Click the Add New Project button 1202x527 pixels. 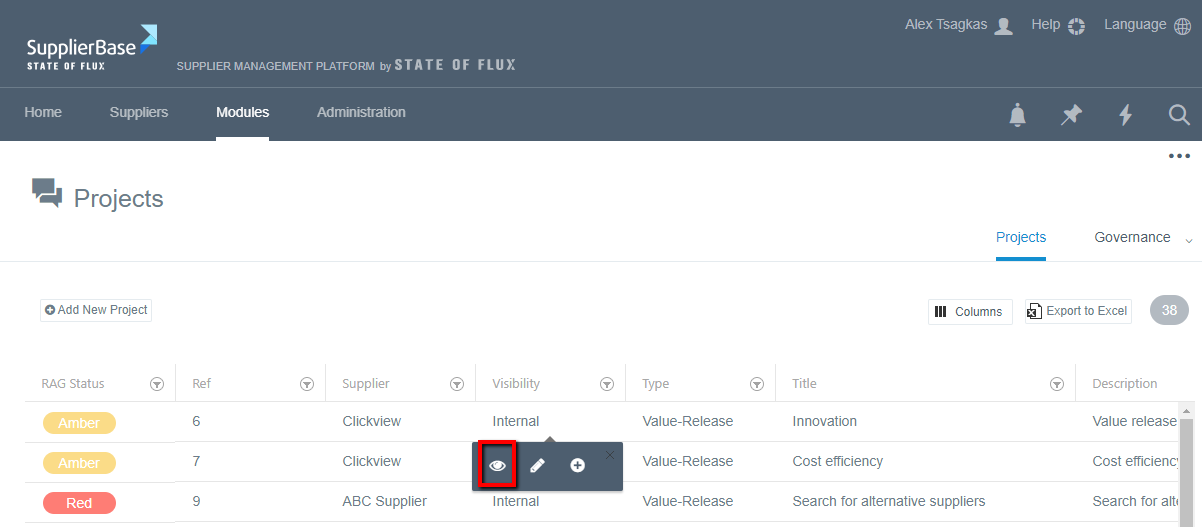[96, 310]
